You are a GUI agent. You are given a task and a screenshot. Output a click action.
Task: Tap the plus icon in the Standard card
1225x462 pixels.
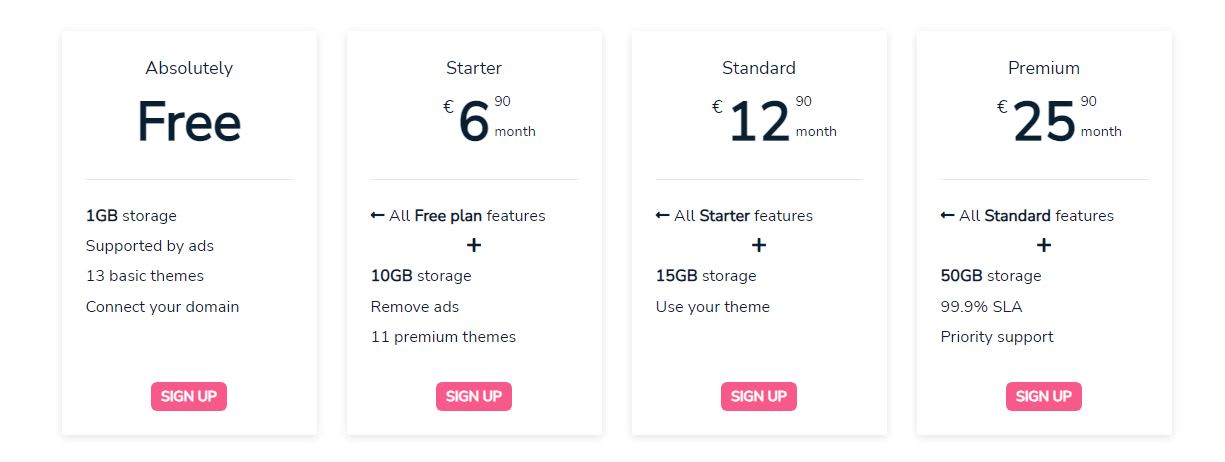point(759,245)
